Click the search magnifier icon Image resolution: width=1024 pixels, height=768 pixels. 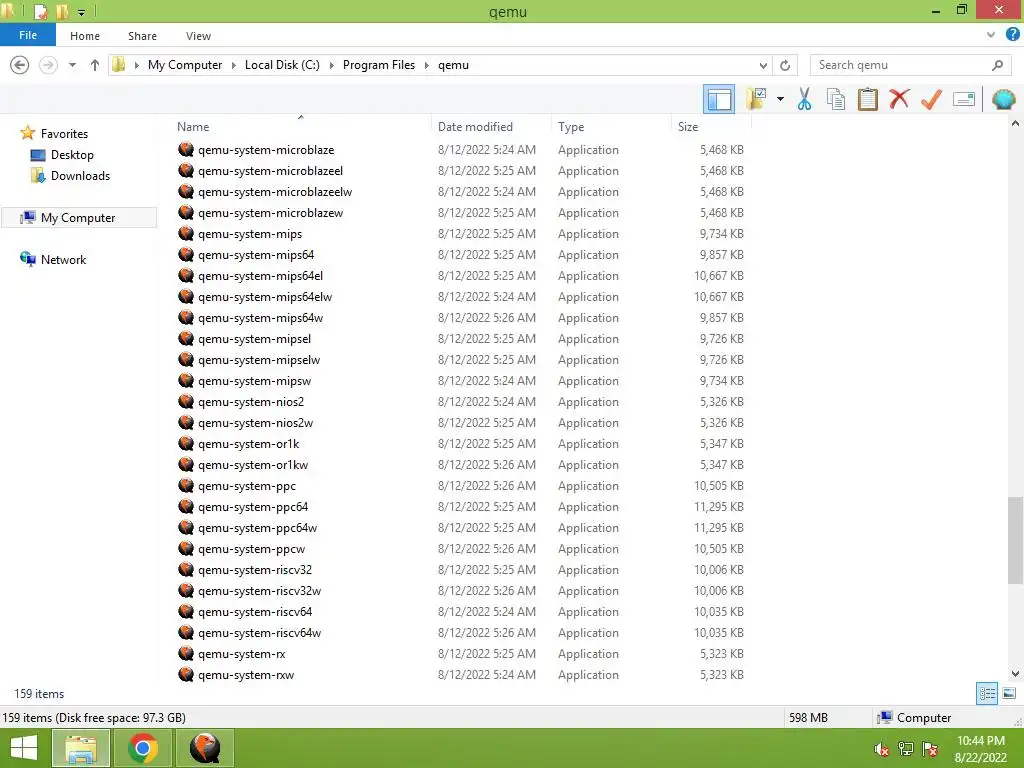[x=997, y=65]
